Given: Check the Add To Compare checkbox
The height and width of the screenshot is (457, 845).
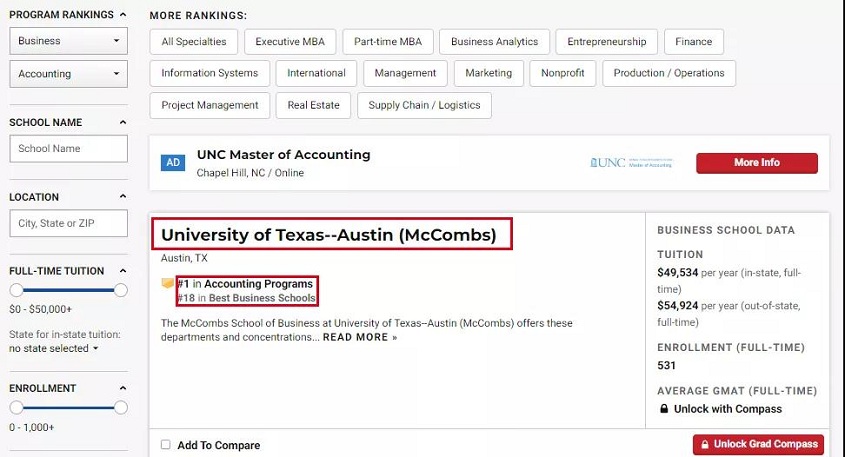Looking at the screenshot, I should point(165,445).
